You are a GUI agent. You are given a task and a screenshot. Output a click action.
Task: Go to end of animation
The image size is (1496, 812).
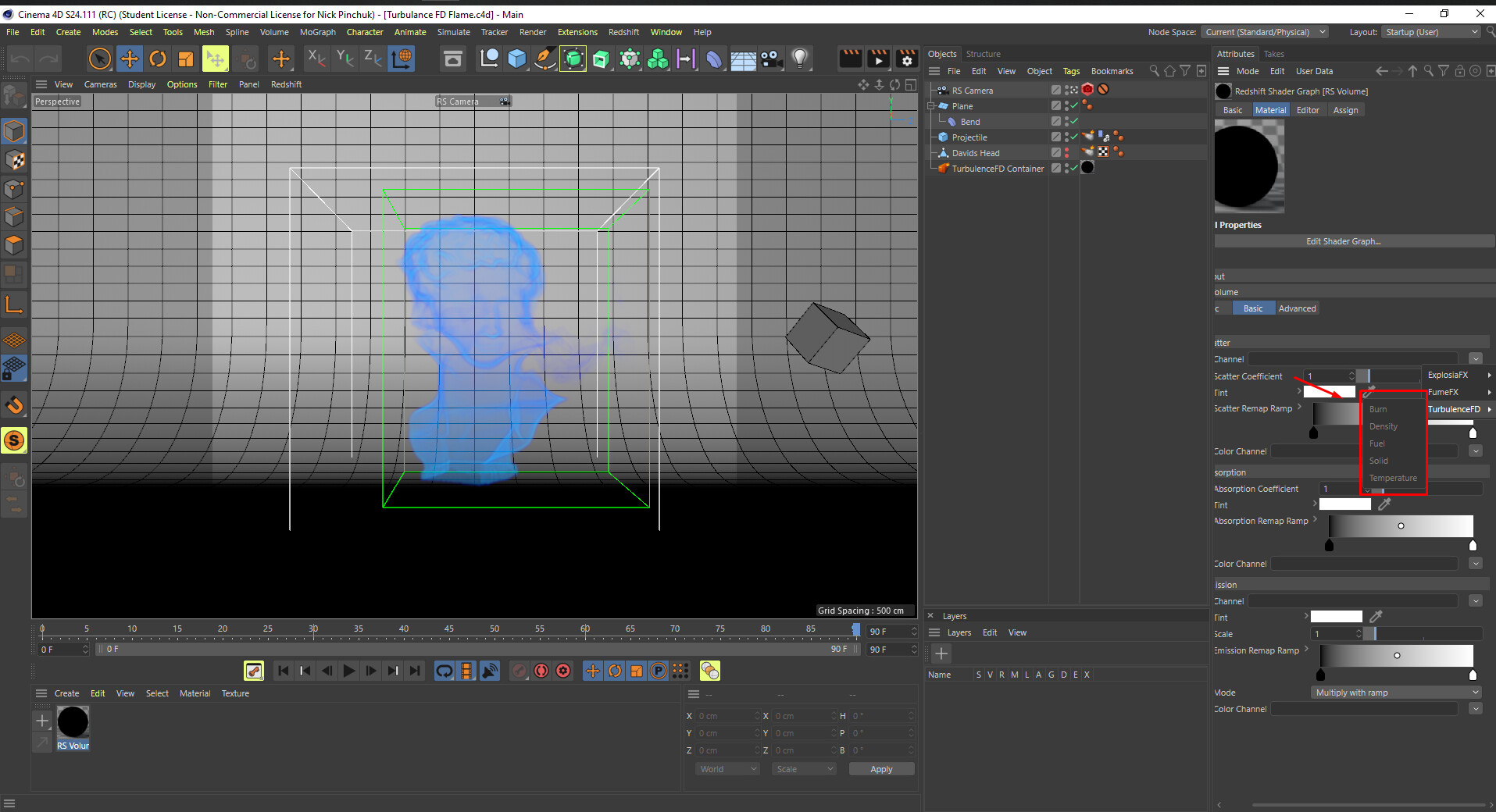tap(415, 671)
